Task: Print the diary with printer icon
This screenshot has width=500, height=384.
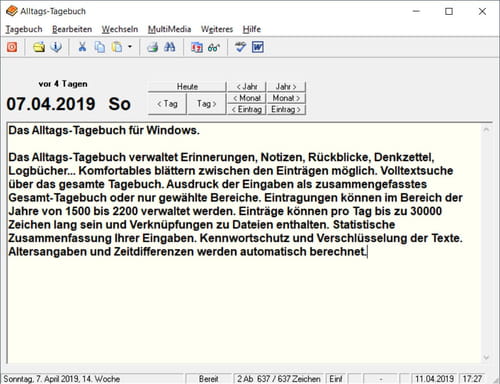Action: coord(153,47)
